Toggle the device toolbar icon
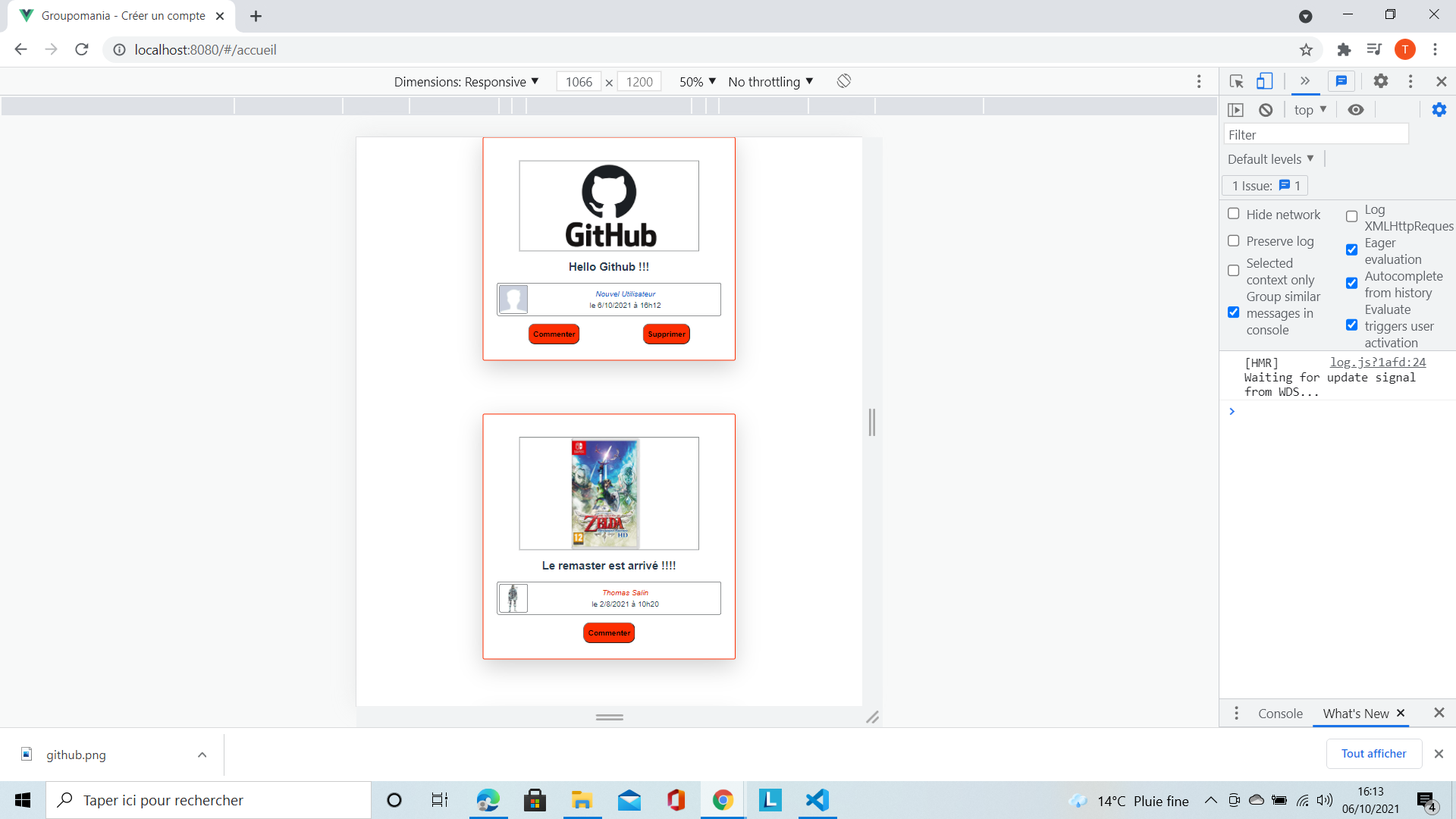Screen dimensions: 1456x819 coord(1263,81)
